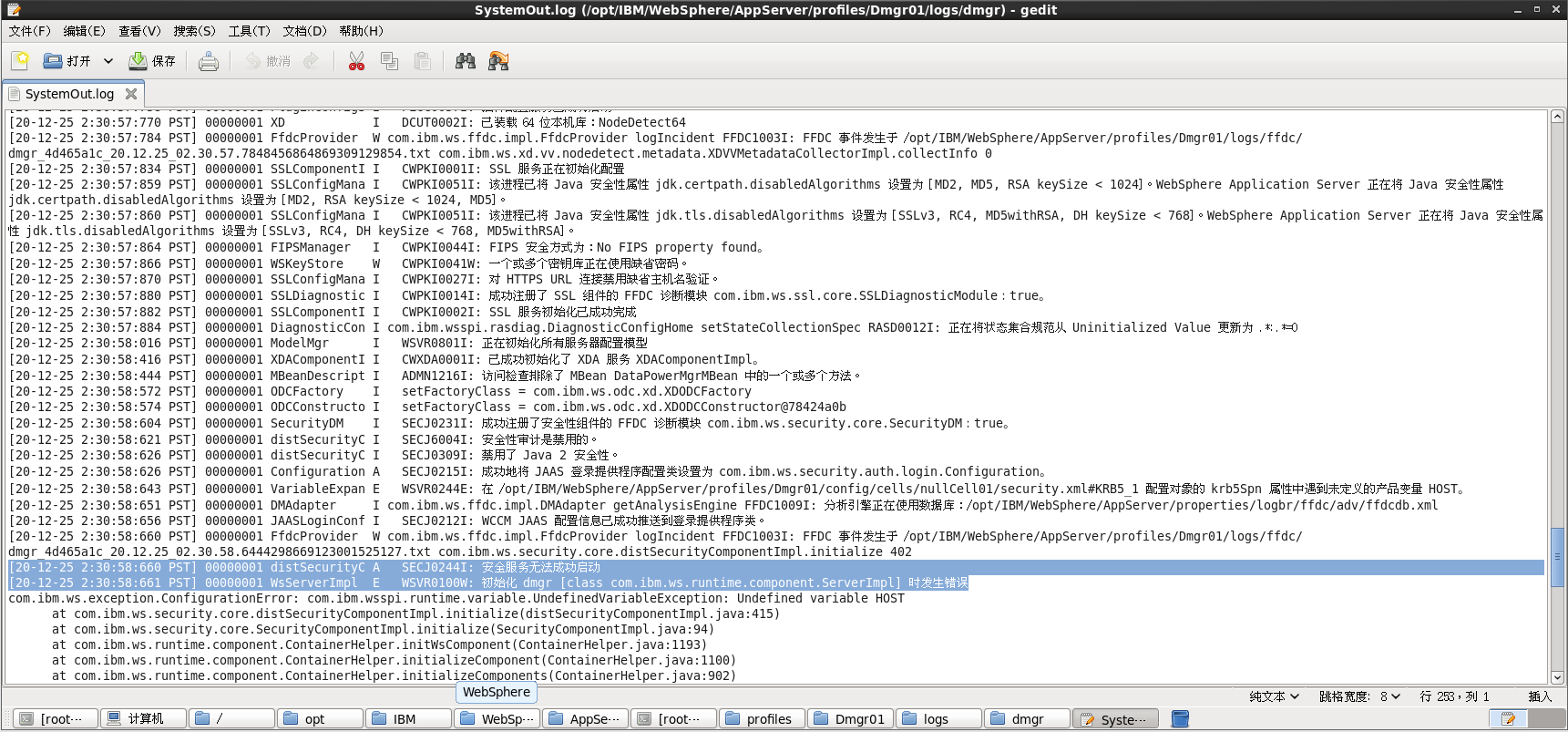Switch to 计算机 window in taskbar
1568x732 pixels.
143,719
